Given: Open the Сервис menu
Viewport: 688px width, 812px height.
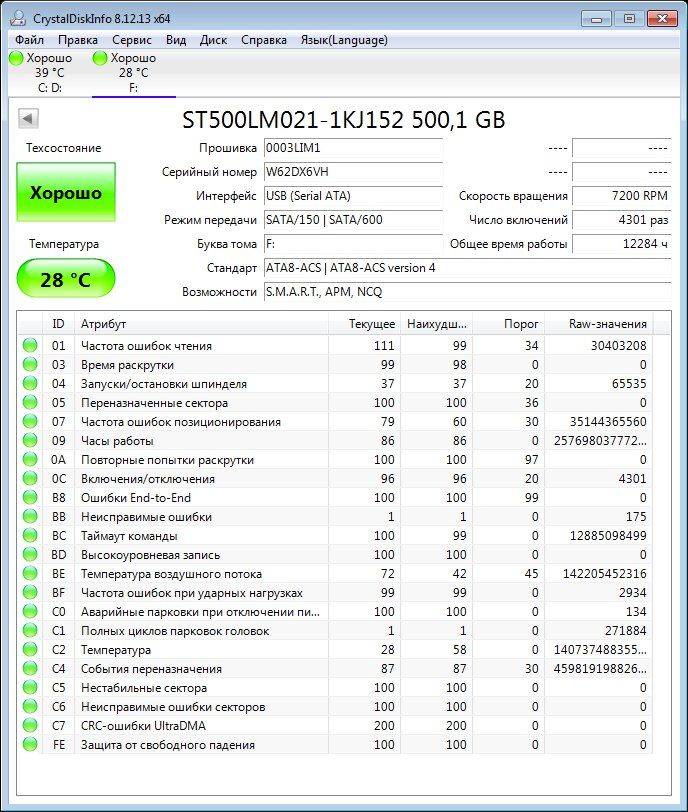Looking at the screenshot, I should coord(131,40).
